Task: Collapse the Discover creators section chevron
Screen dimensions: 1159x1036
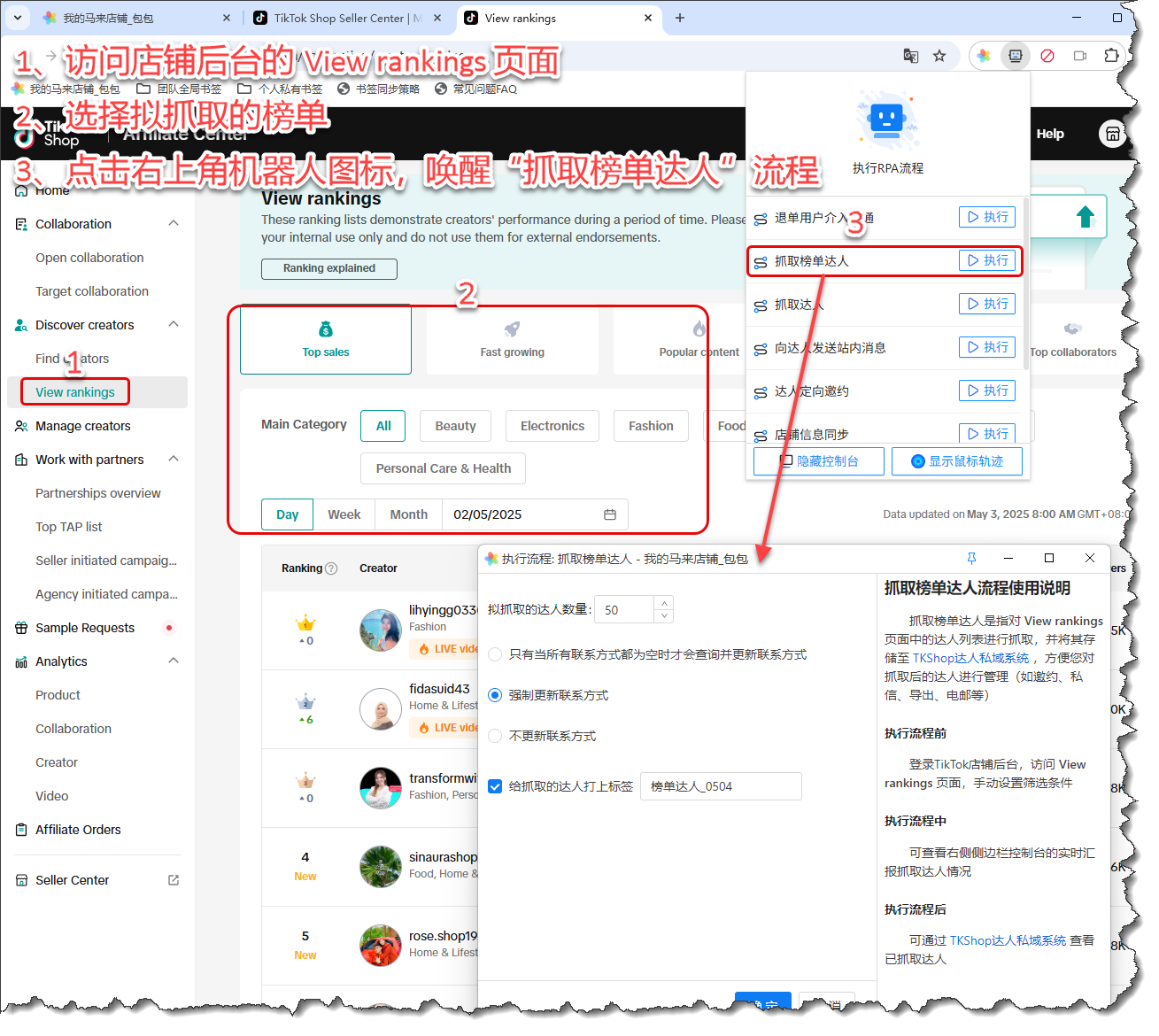Action: [174, 324]
